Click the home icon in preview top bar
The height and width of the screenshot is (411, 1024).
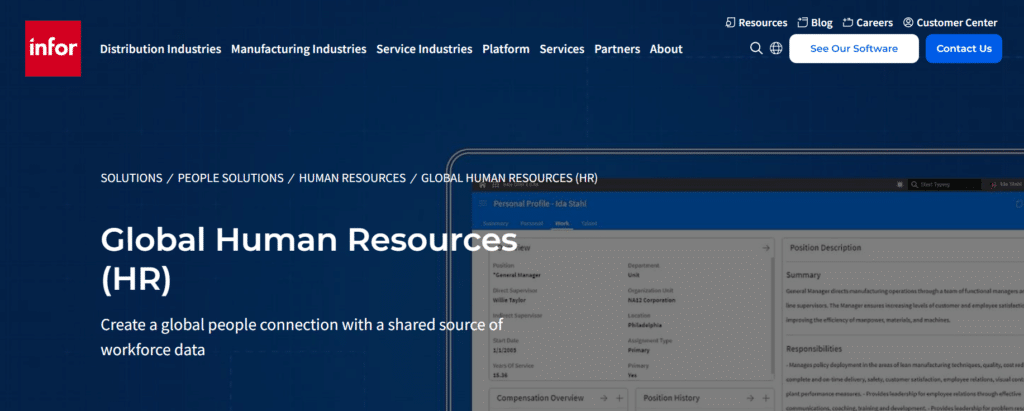(x=483, y=185)
